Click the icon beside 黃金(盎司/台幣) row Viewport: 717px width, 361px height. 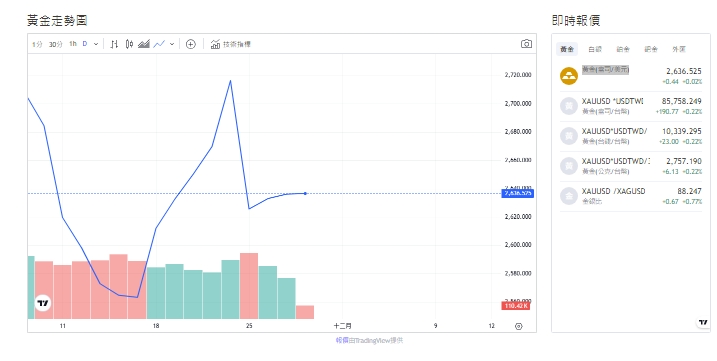pyautogui.click(x=569, y=106)
